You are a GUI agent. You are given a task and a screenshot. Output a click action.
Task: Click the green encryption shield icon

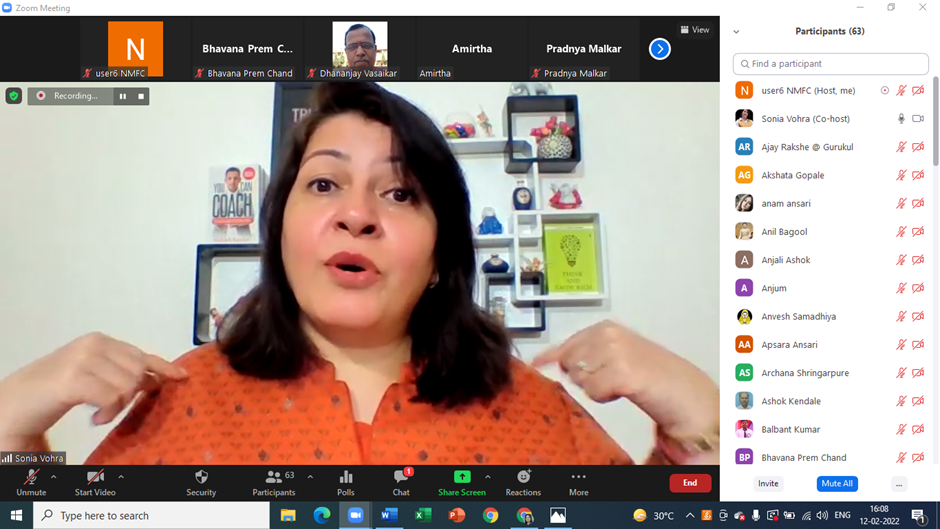coord(14,96)
